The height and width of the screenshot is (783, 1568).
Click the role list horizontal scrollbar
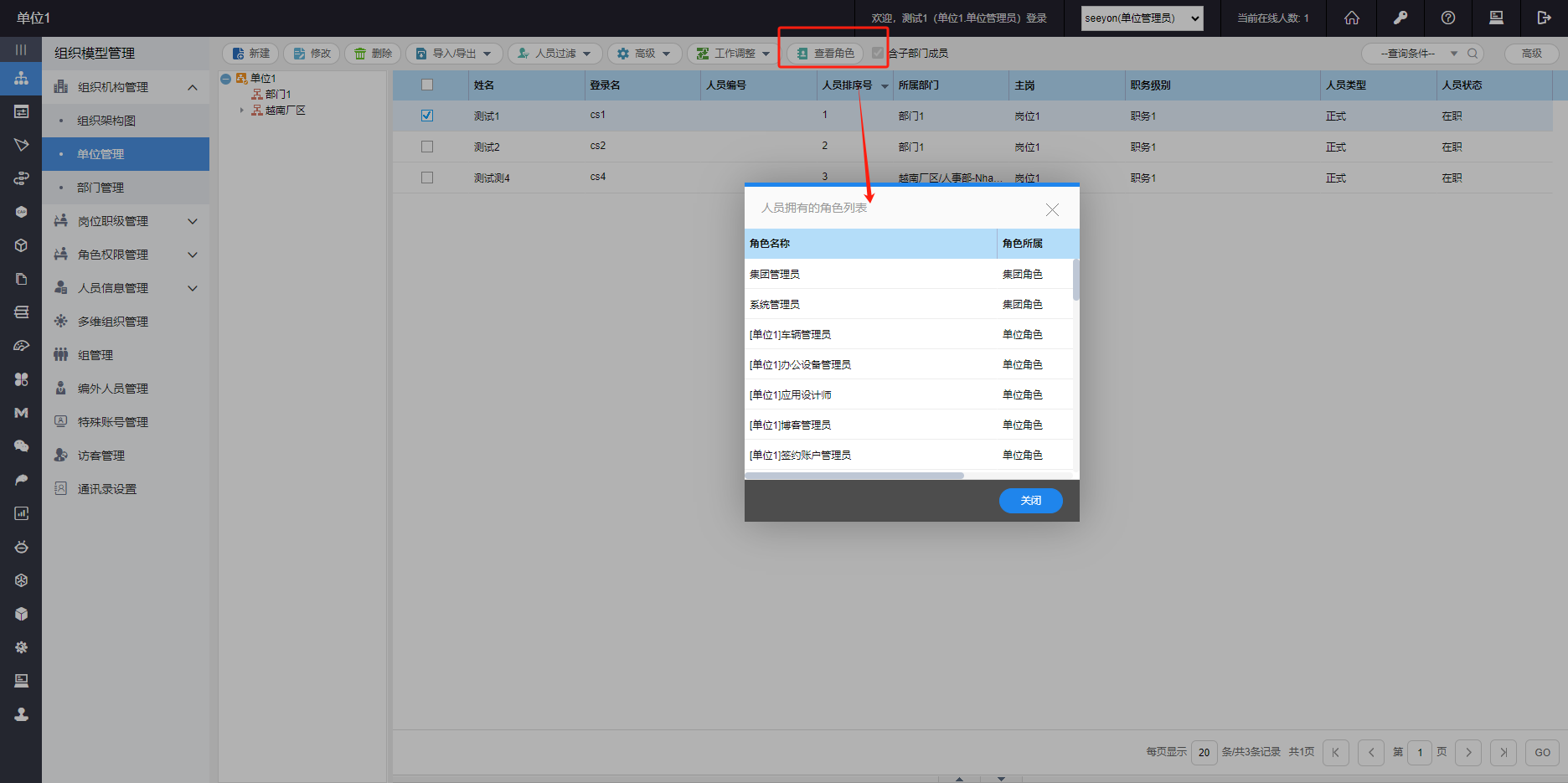pos(854,476)
